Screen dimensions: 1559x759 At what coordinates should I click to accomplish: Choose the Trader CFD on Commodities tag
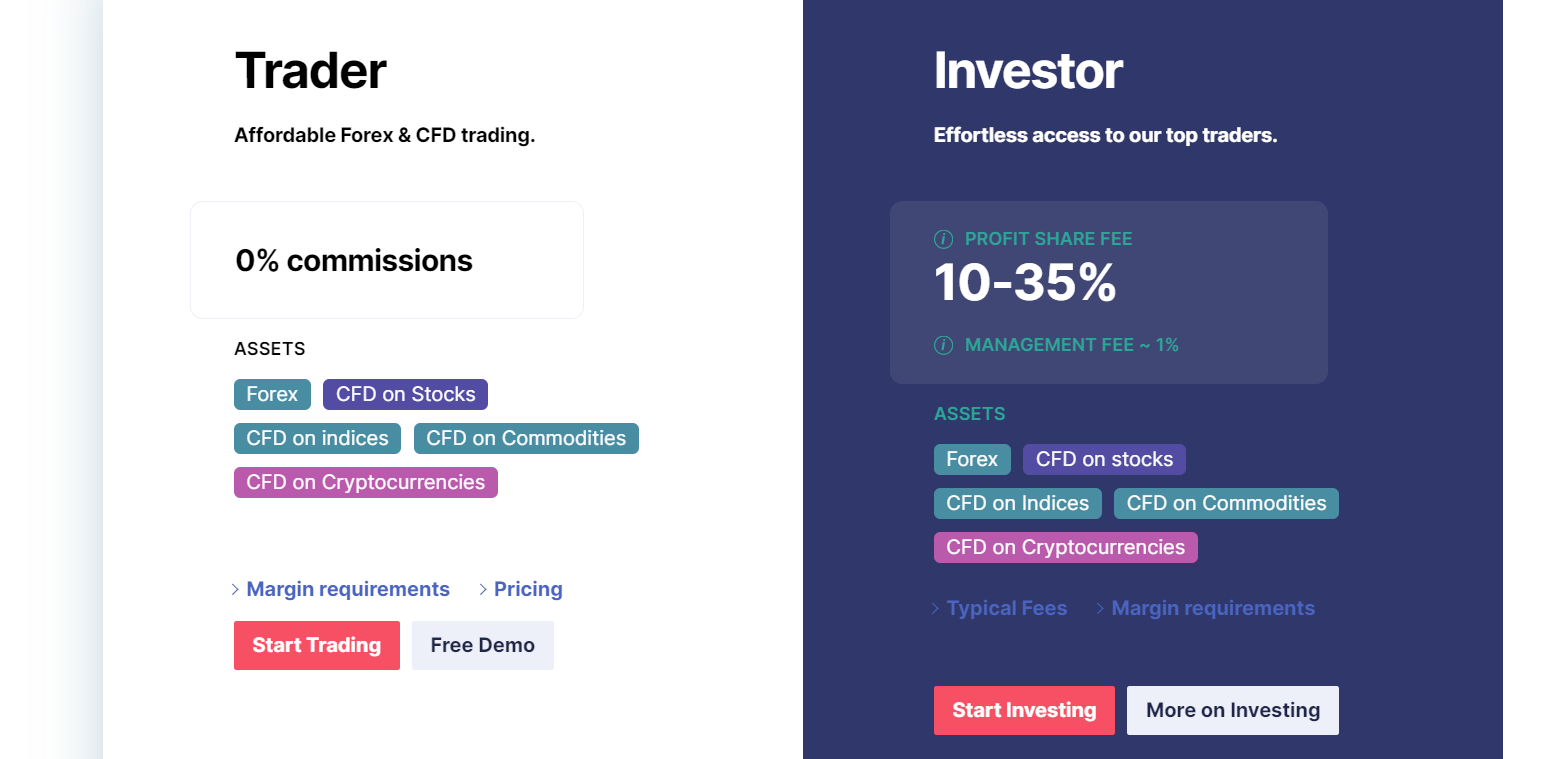[x=526, y=438]
